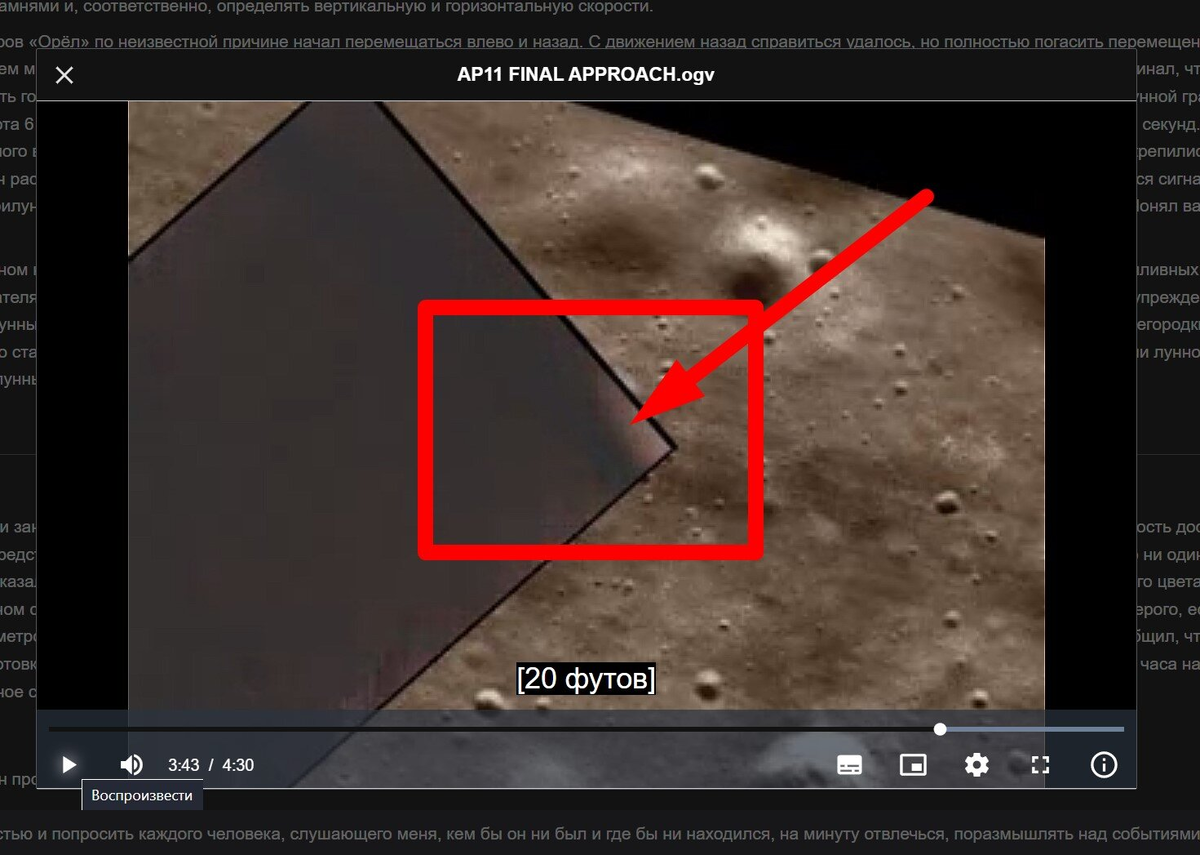Open the video settings gear
Viewport: 1200px width, 855px height.
tap(976, 765)
